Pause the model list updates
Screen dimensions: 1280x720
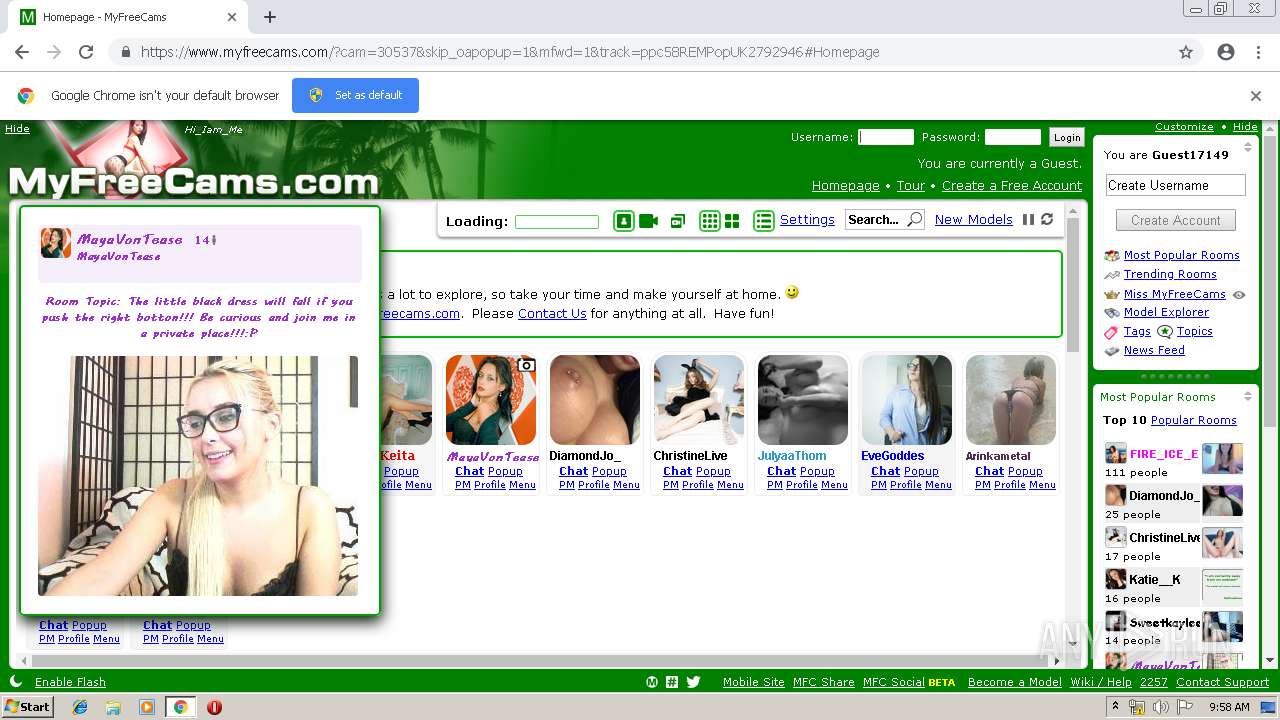(x=1028, y=220)
